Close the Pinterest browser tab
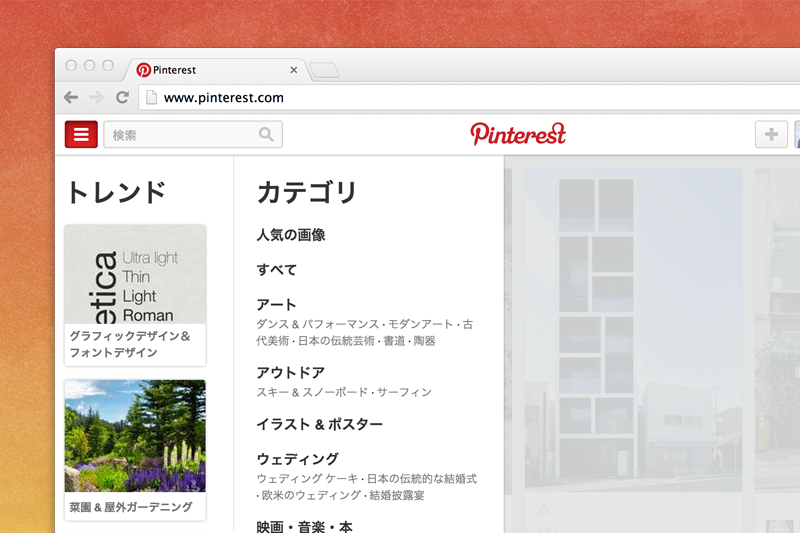800x533 pixels. click(293, 70)
